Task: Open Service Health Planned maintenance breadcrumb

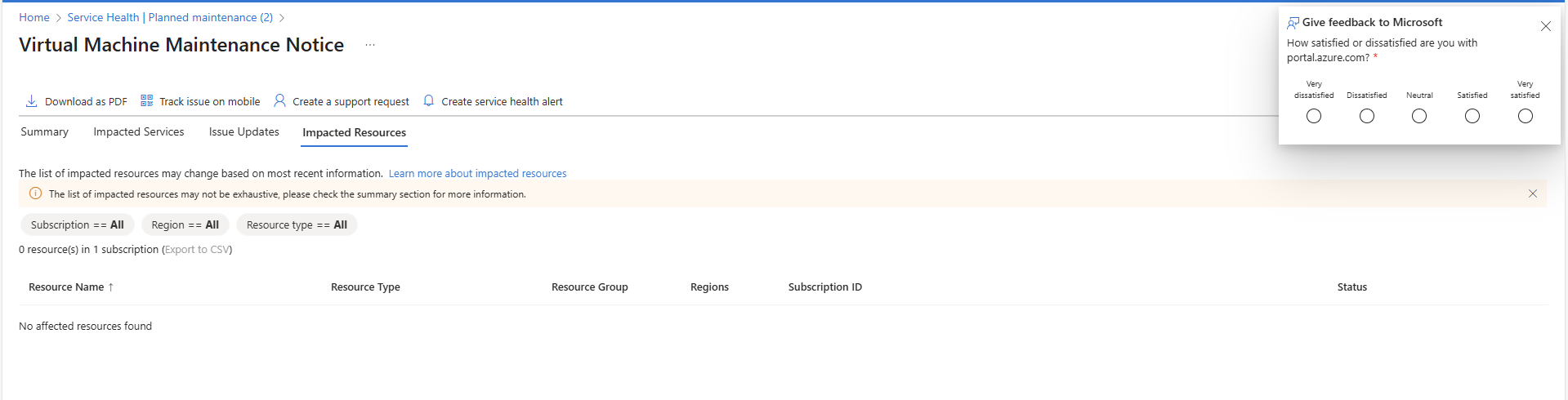Action: [170, 17]
